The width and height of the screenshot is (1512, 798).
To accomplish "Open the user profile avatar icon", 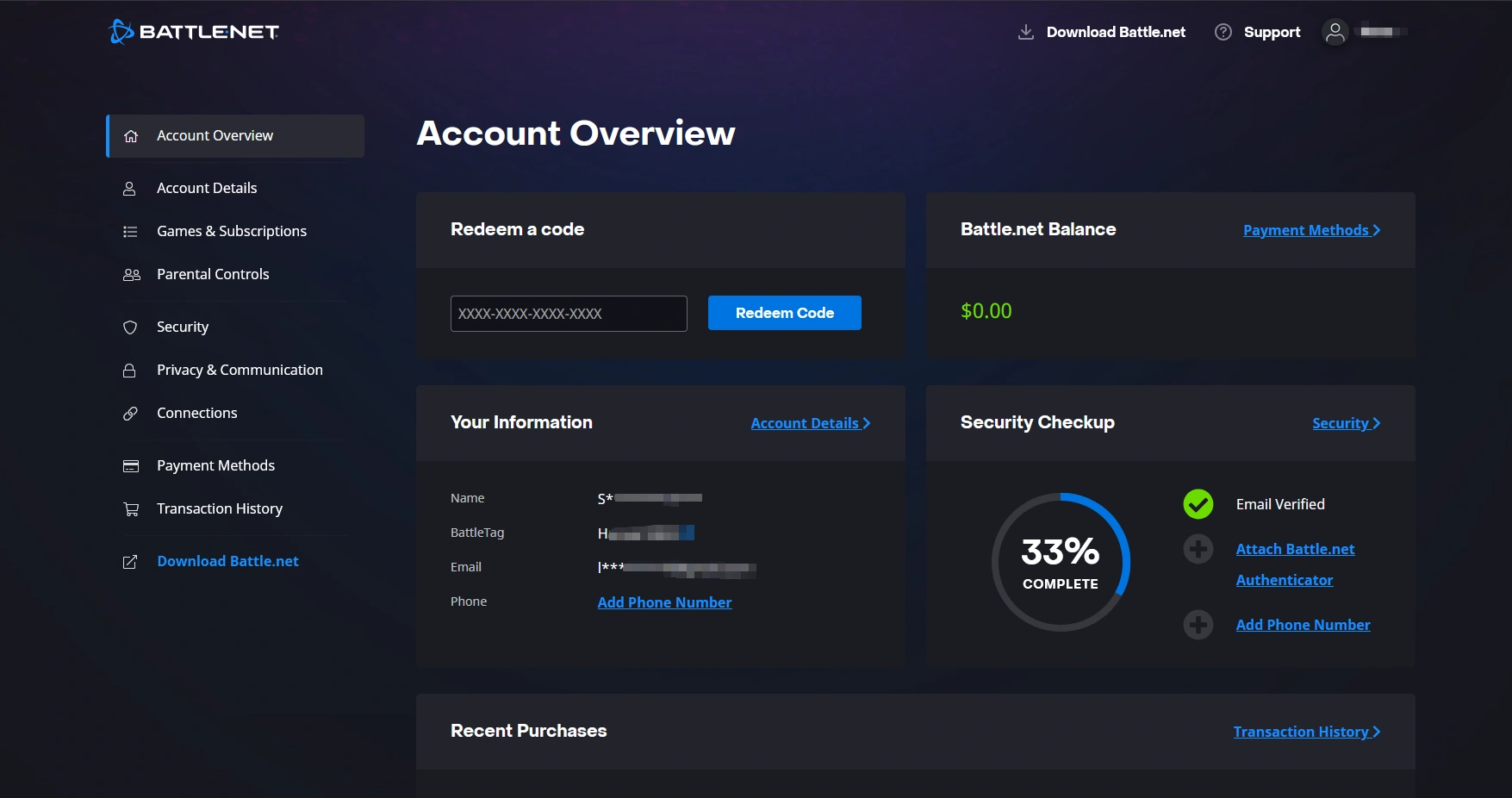I will 1335,32.
